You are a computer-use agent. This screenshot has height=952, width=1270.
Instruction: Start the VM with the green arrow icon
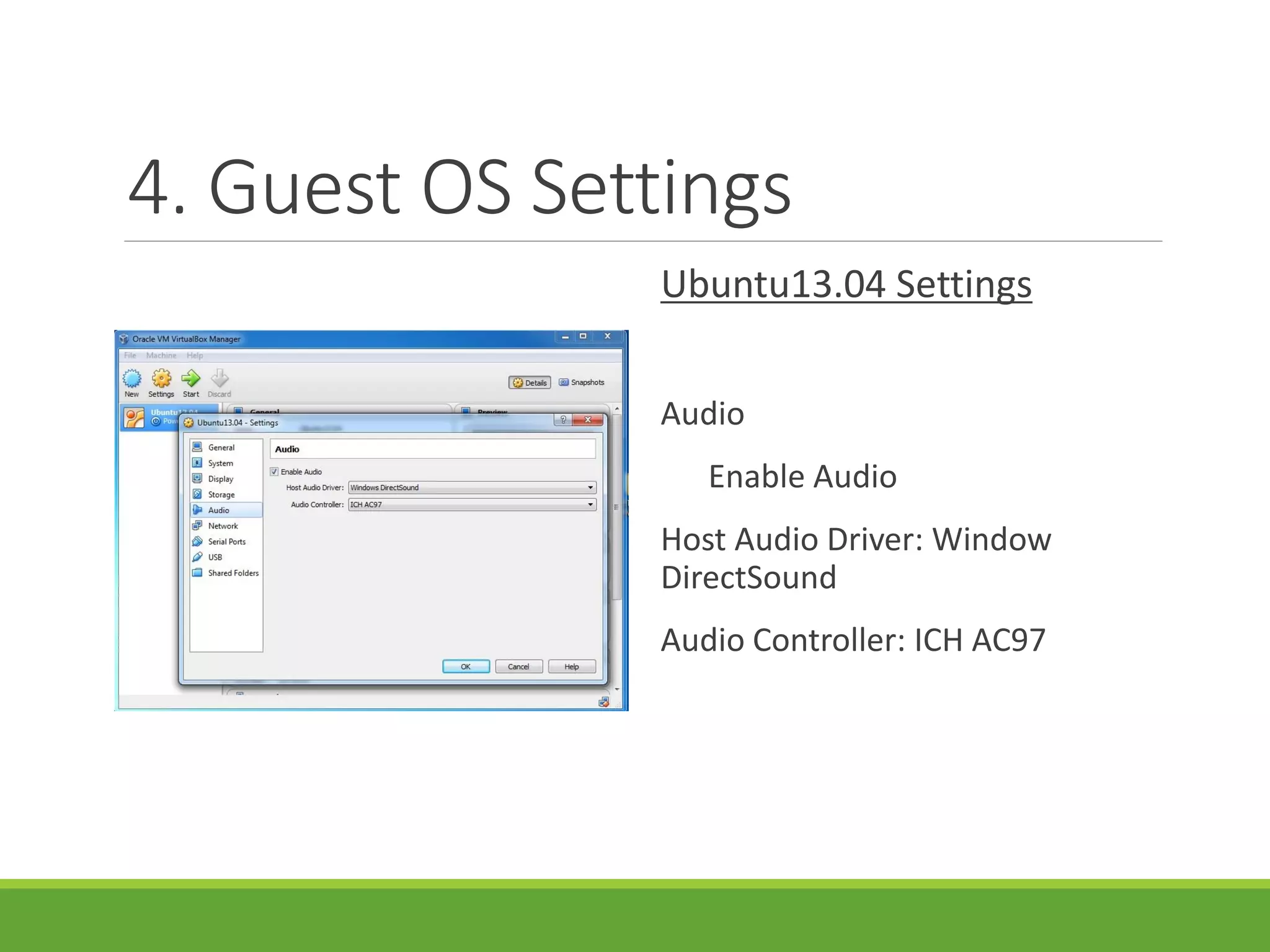(191, 378)
